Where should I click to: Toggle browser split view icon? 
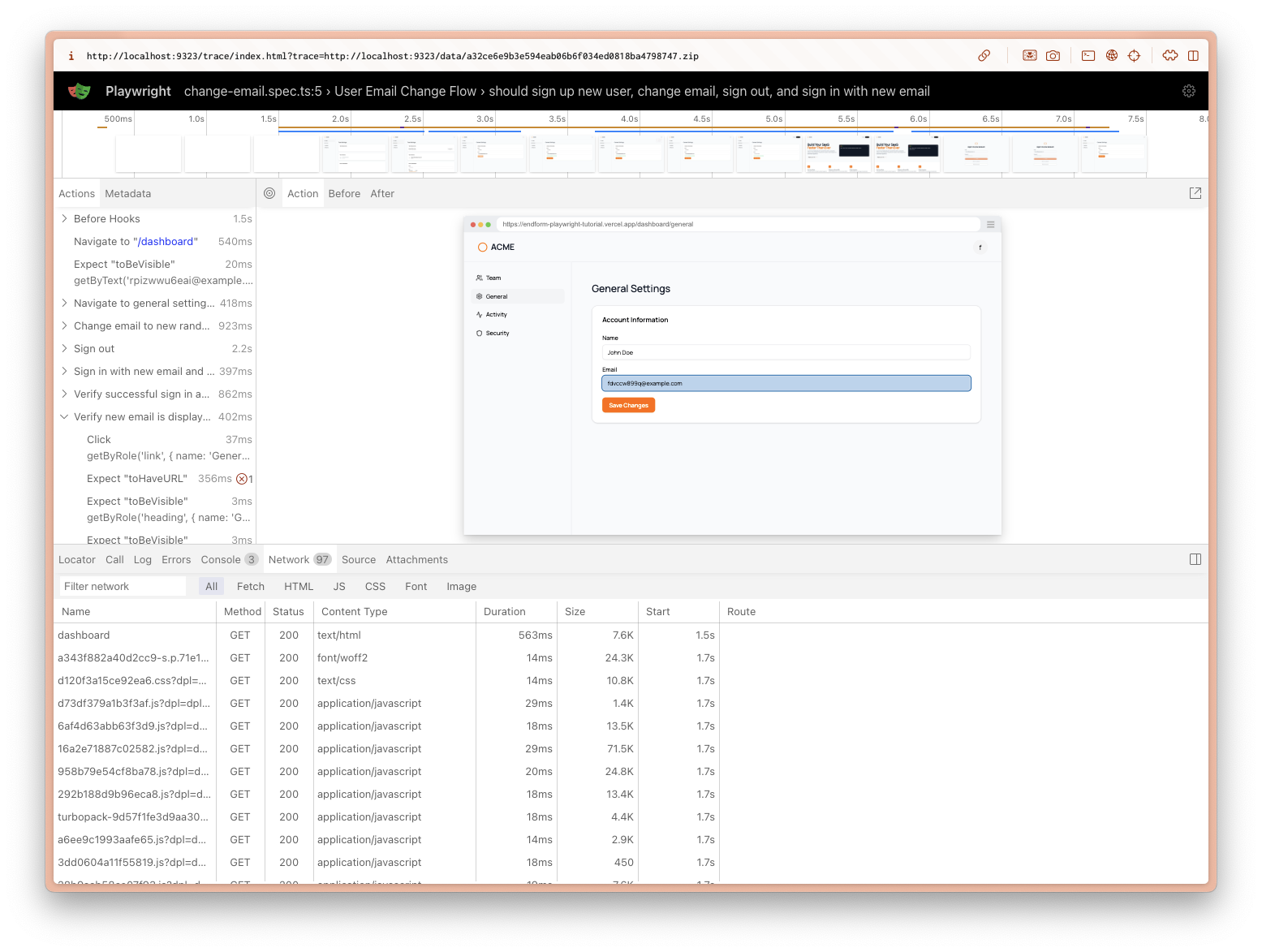pos(1193,56)
